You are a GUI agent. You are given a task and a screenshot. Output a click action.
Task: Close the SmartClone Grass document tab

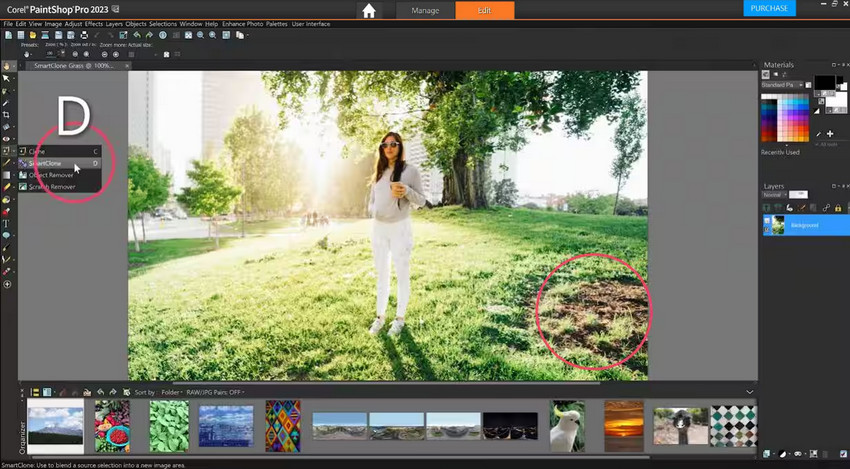(x=127, y=66)
